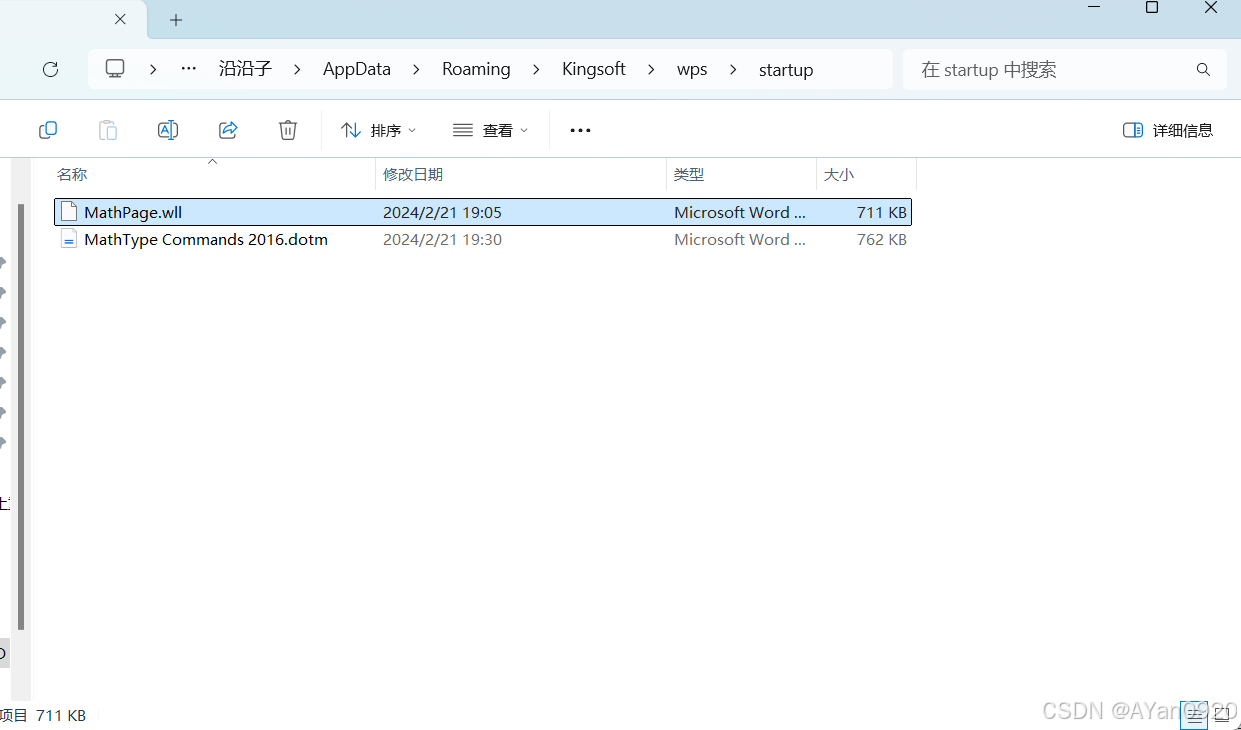Navigate to the 沿沿子 folder breadcrumb
Viewport: 1241px width, 730px height.
point(245,69)
